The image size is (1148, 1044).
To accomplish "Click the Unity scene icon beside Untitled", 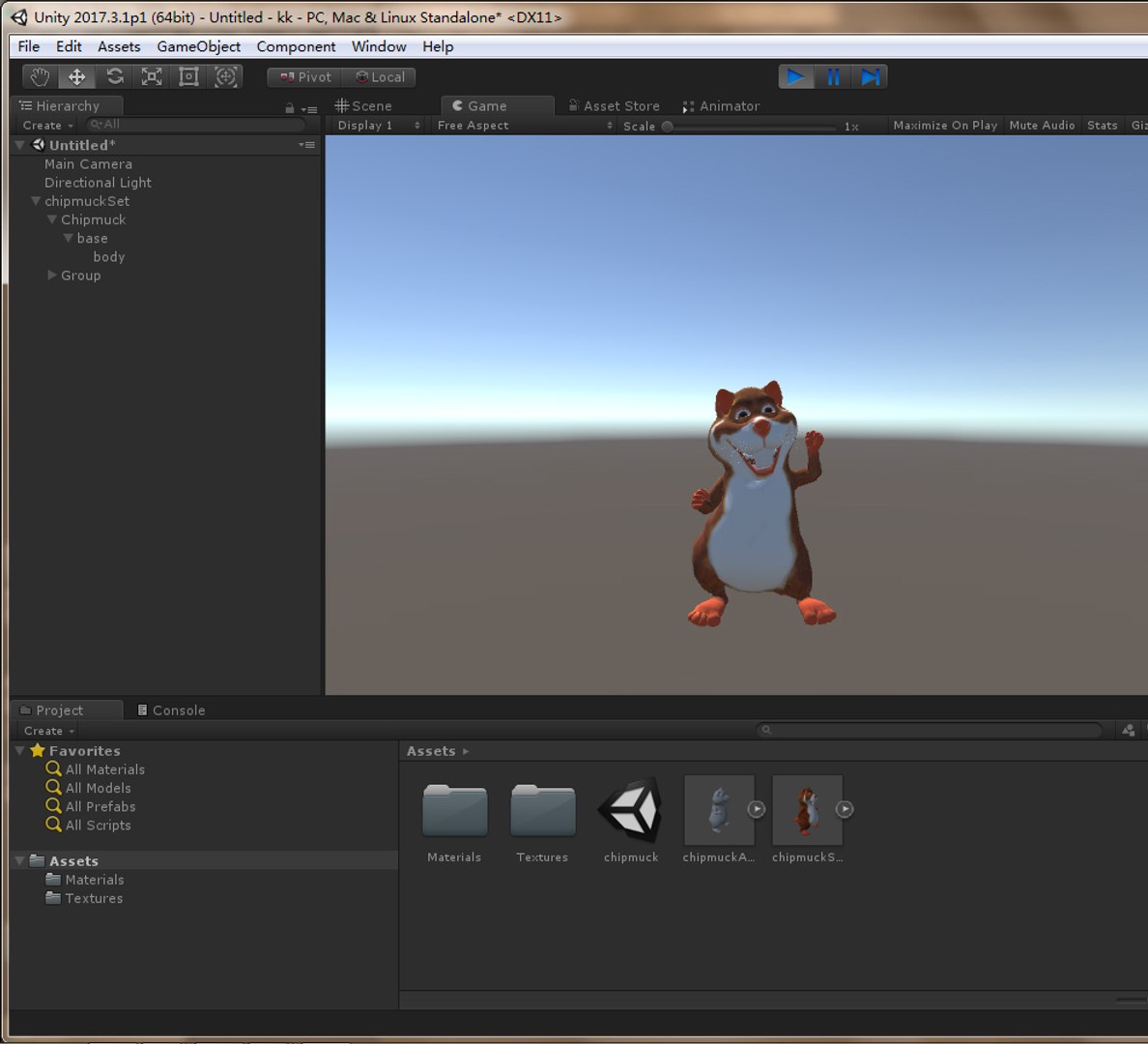I will 38,145.
